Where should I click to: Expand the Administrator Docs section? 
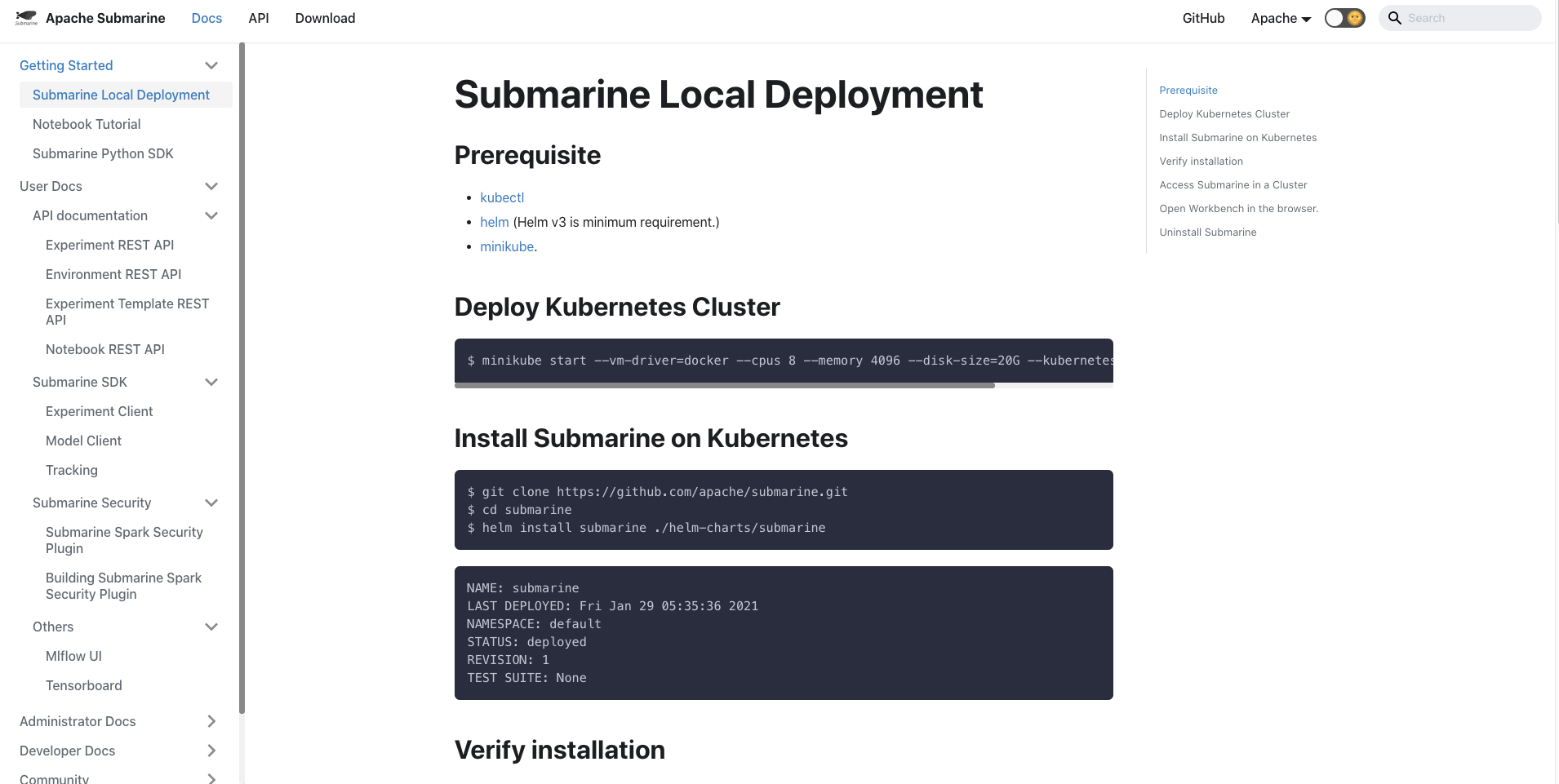(211, 721)
